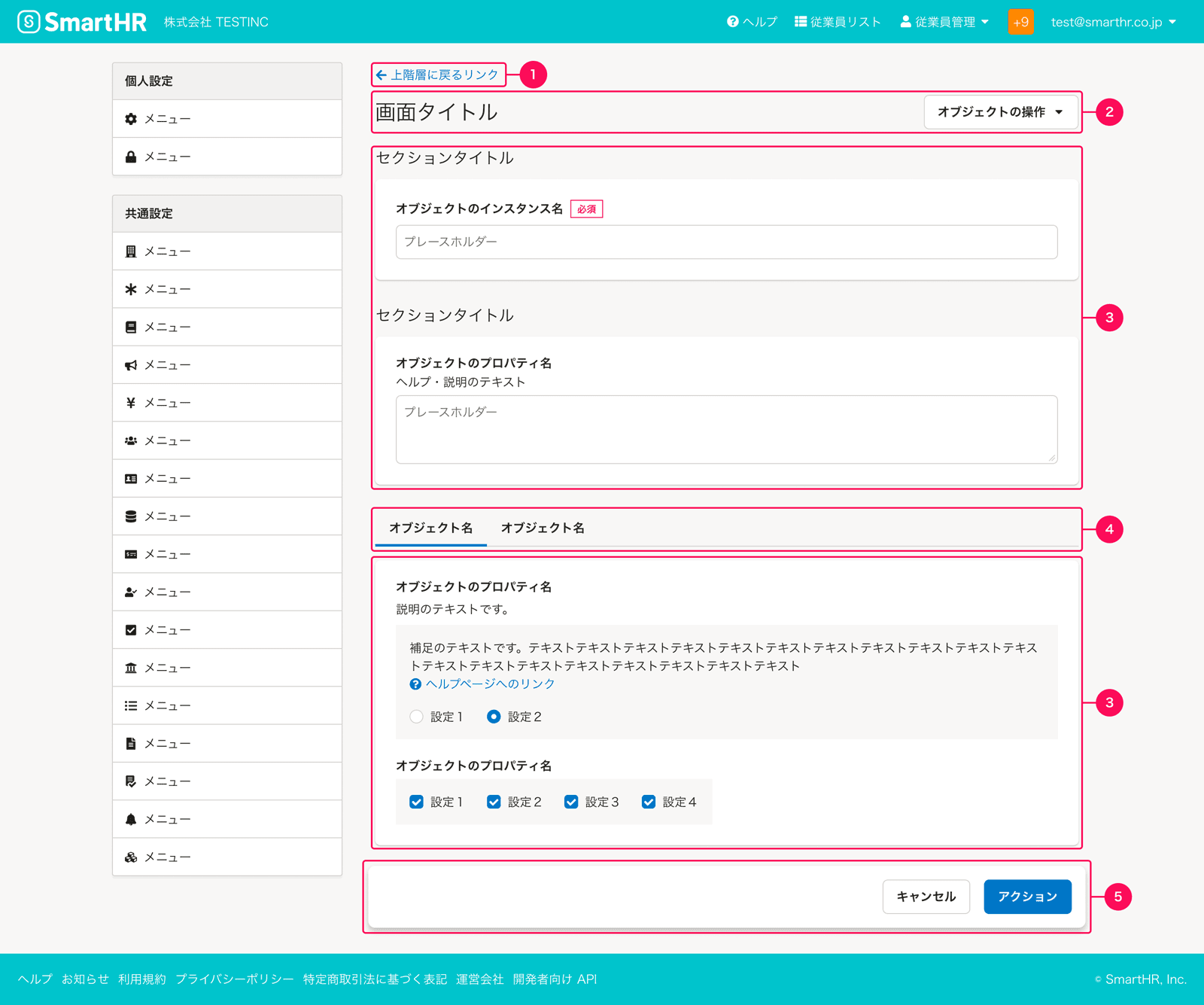Open 従業員リスト in the header
Screen dimensions: 1204x1005
(x=838, y=22)
